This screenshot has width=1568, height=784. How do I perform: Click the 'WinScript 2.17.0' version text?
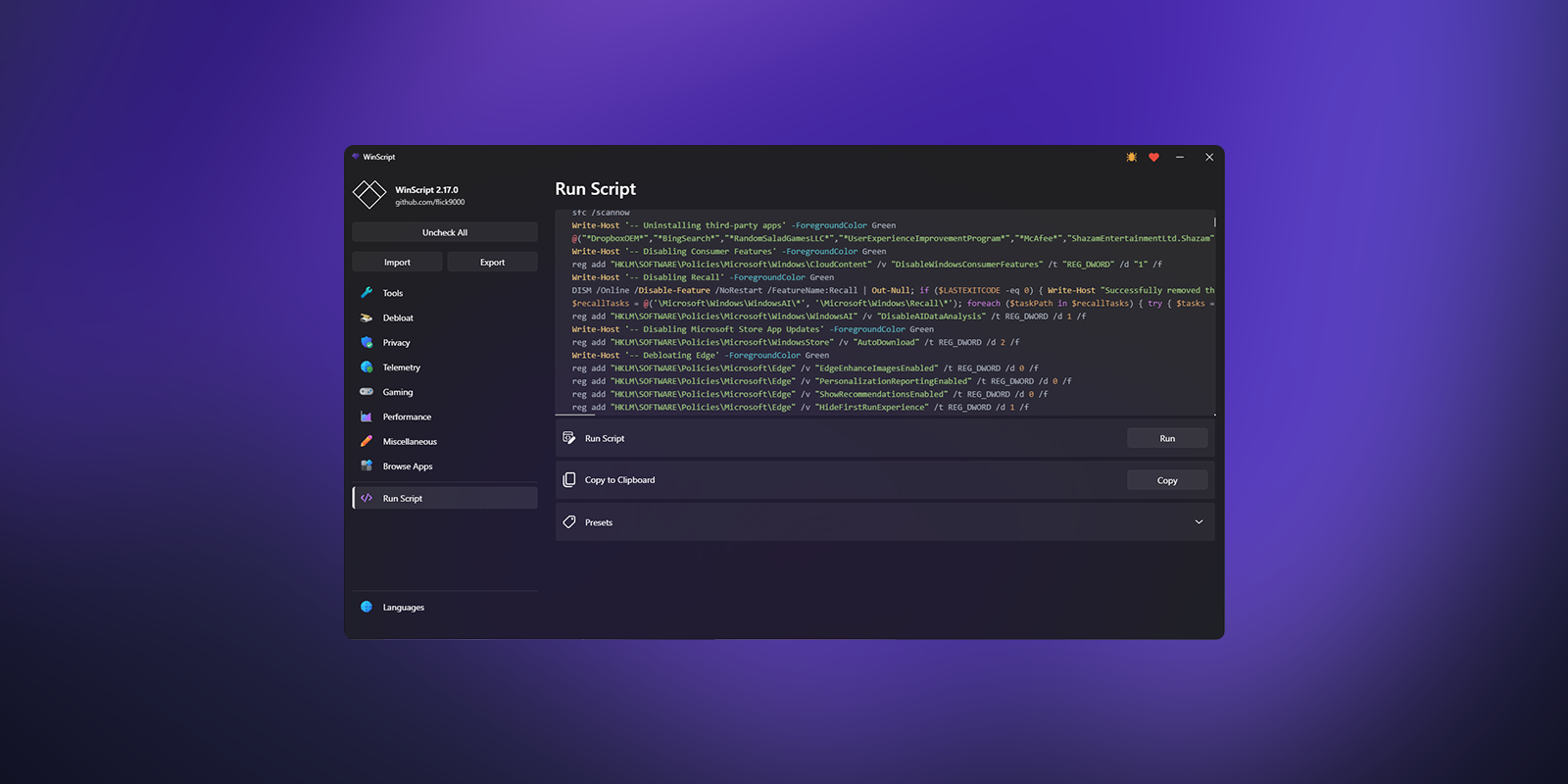pyautogui.click(x=426, y=190)
